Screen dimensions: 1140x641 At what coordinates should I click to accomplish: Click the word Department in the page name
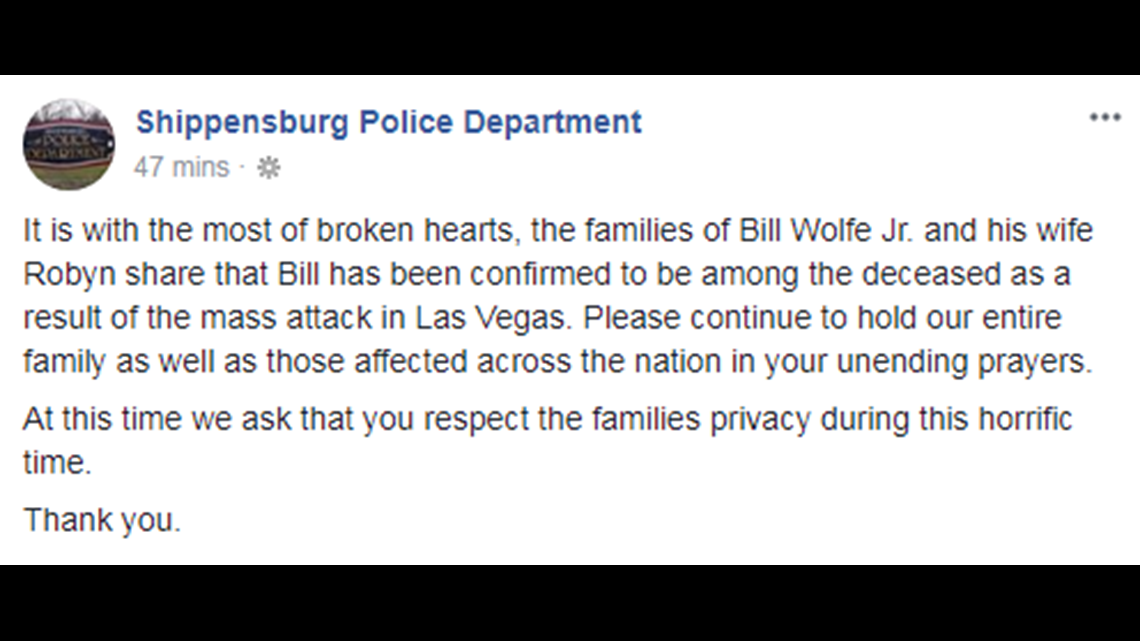pyautogui.click(x=553, y=122)
